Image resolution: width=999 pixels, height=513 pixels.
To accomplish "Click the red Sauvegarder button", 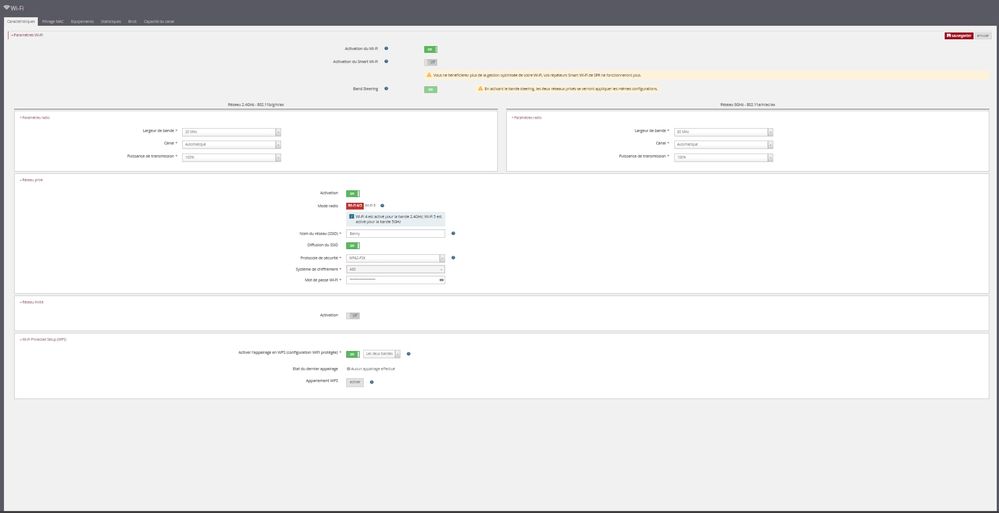I will coord(958,35).
